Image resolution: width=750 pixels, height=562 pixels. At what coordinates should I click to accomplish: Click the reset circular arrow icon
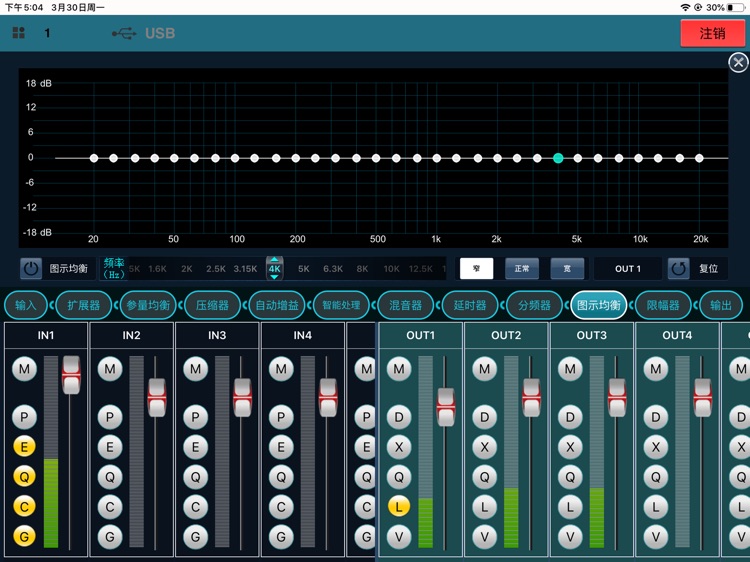(x=678, y=269)
